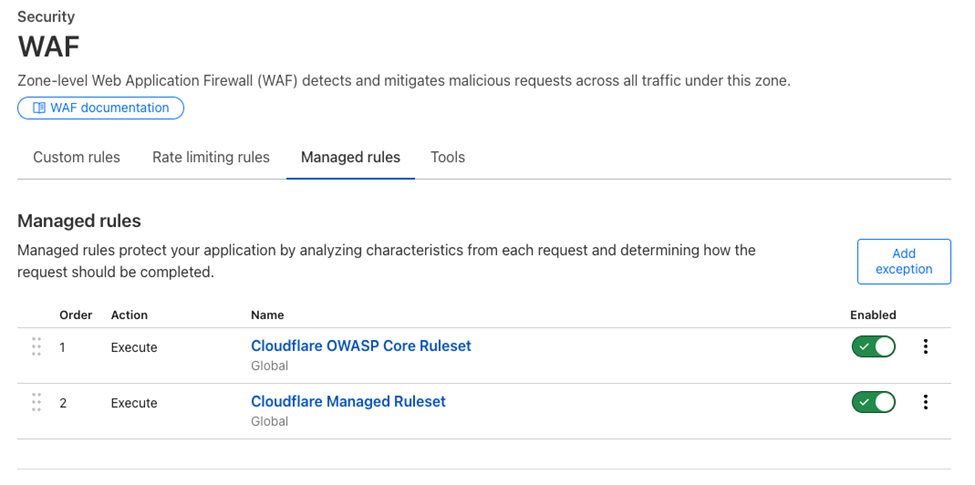Click the Action column header
The width and height of the screenshot is (975, 485).
(x=129, y=315)
